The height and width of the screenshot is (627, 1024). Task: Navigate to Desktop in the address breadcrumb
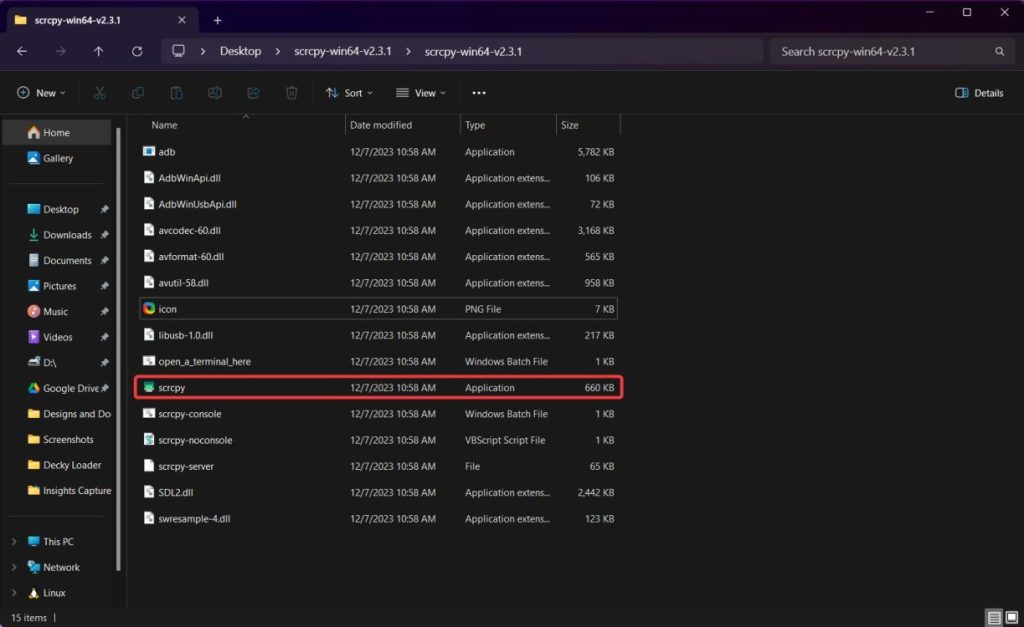240,51
